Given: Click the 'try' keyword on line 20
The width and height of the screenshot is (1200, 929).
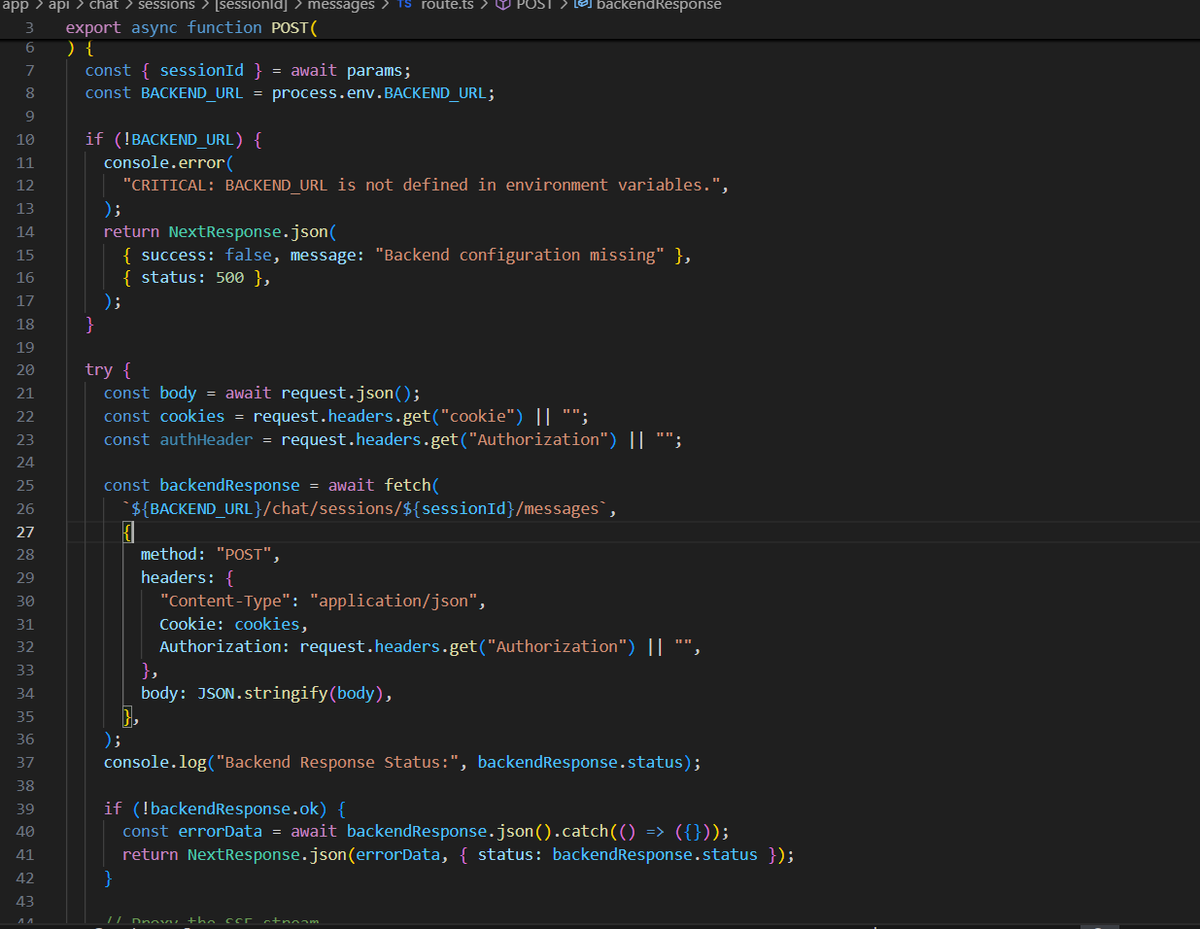Looking at the screenshot, I should 99,370.
